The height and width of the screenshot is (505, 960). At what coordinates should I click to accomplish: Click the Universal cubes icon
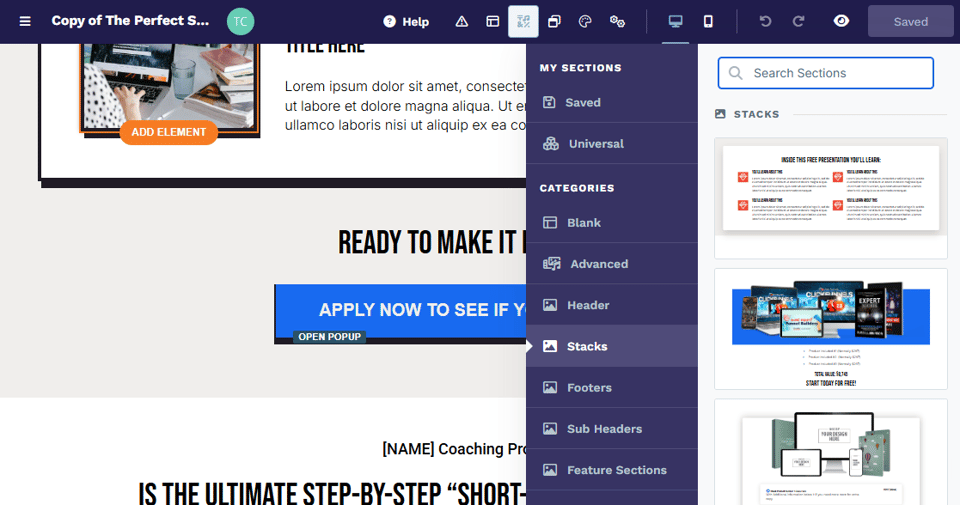pyautogui.click(x=550, y=143)
